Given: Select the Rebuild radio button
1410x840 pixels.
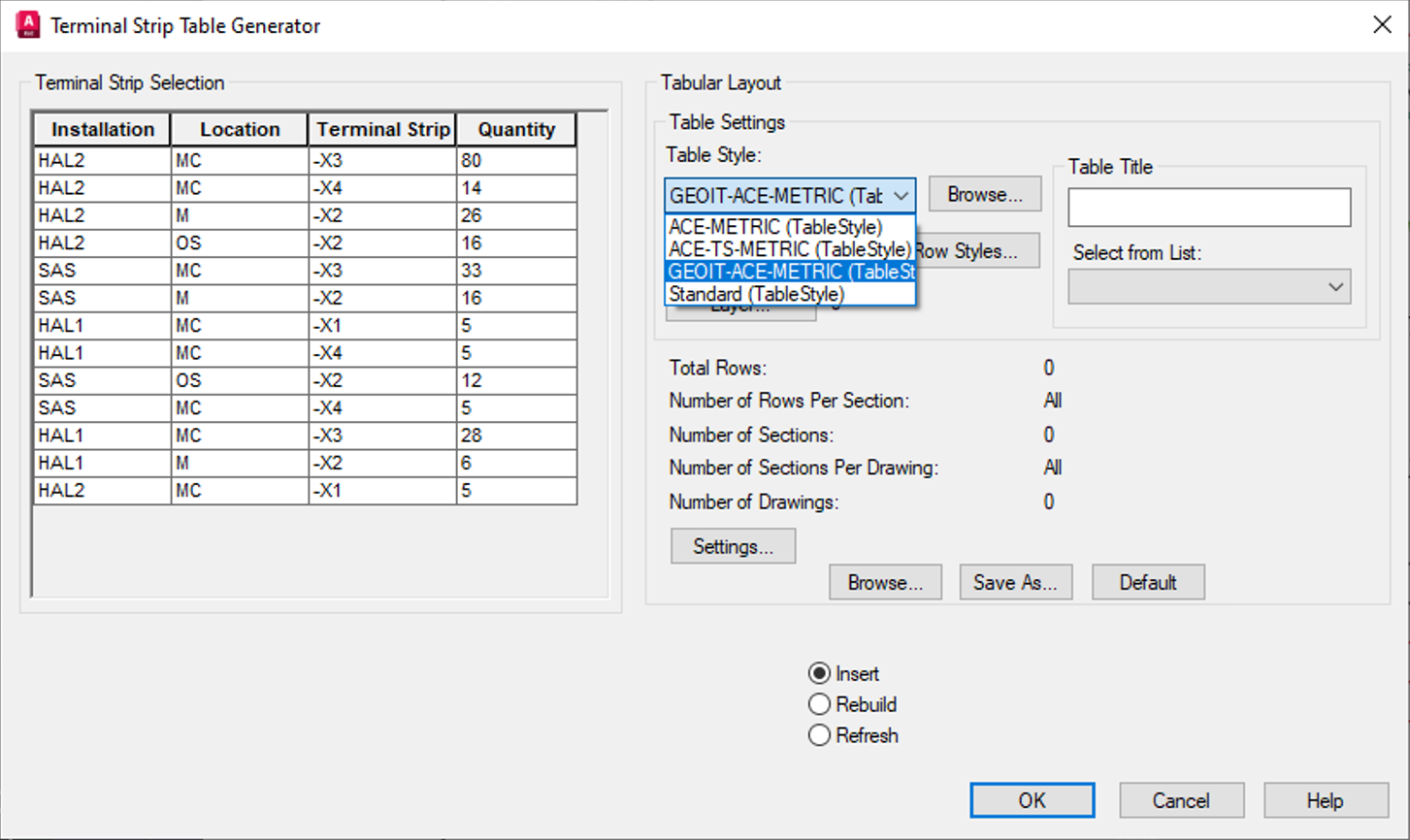Looking at the screenshot, I should 819,704.
